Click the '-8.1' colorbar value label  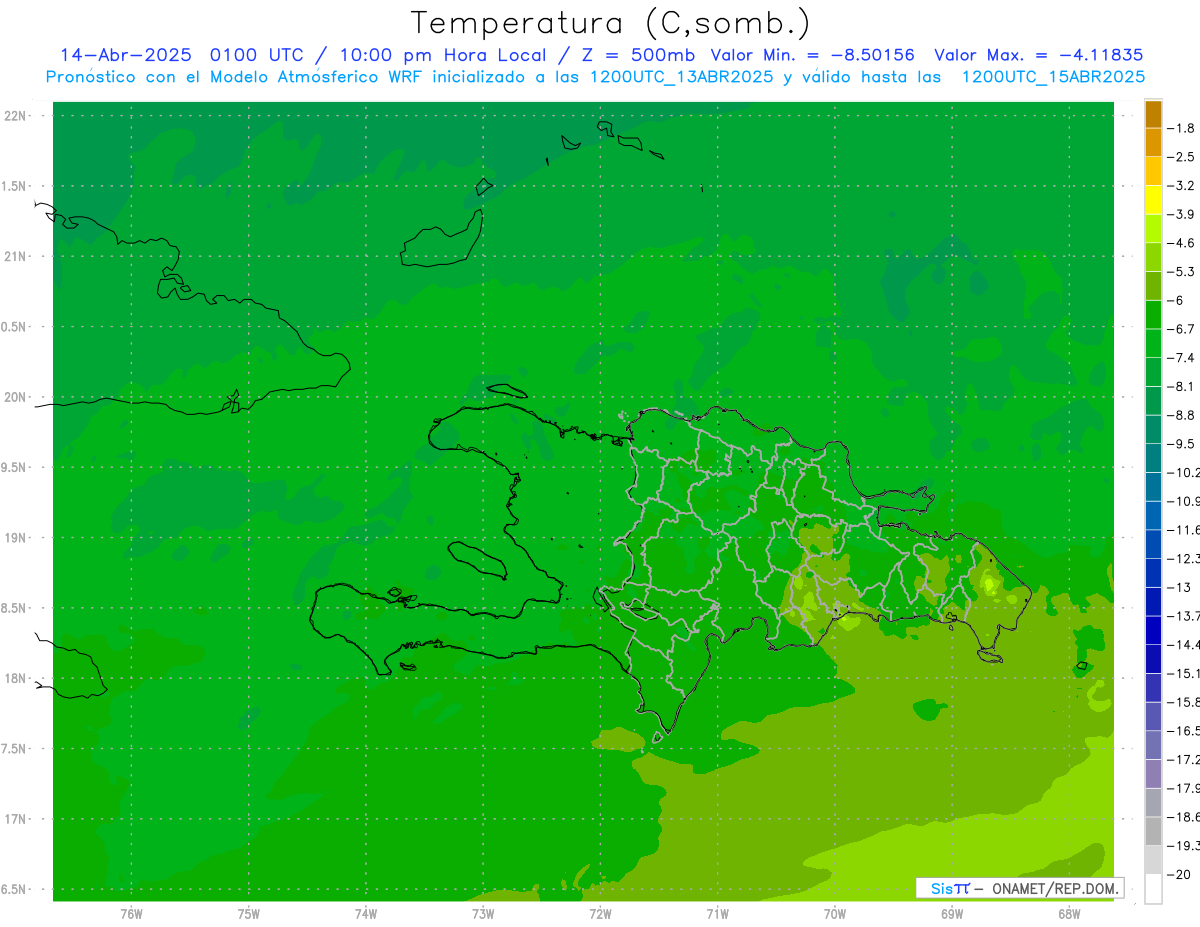coord(1181,386)
